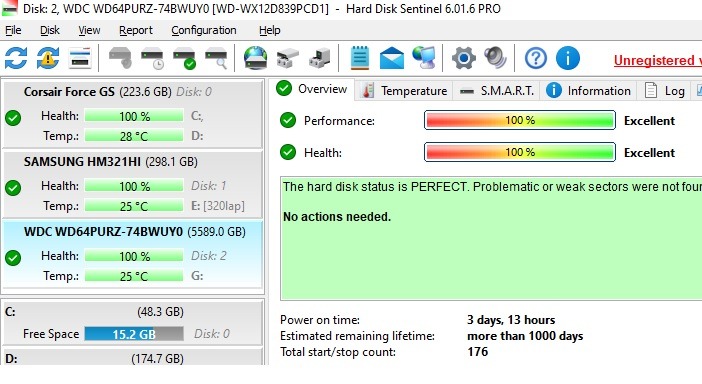Click the refresh with warning icon
Screen dimensions: 702x384
pos(48,58)
